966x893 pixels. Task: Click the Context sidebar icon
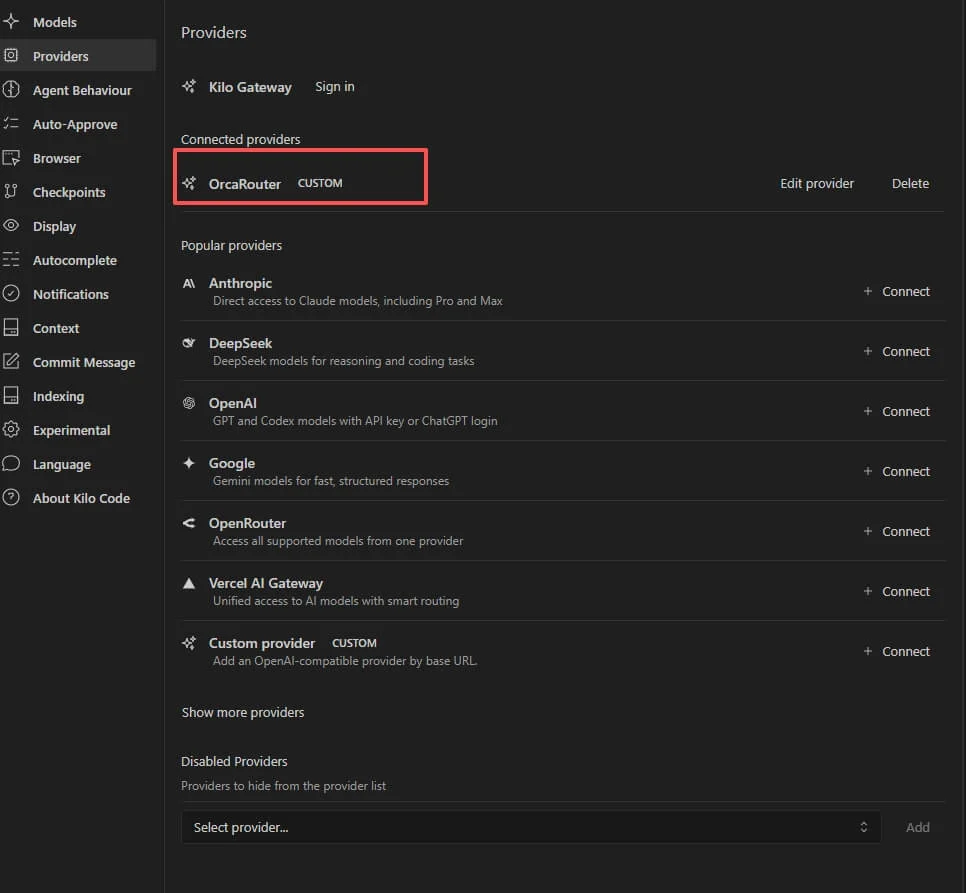click(x=11, y=328)
